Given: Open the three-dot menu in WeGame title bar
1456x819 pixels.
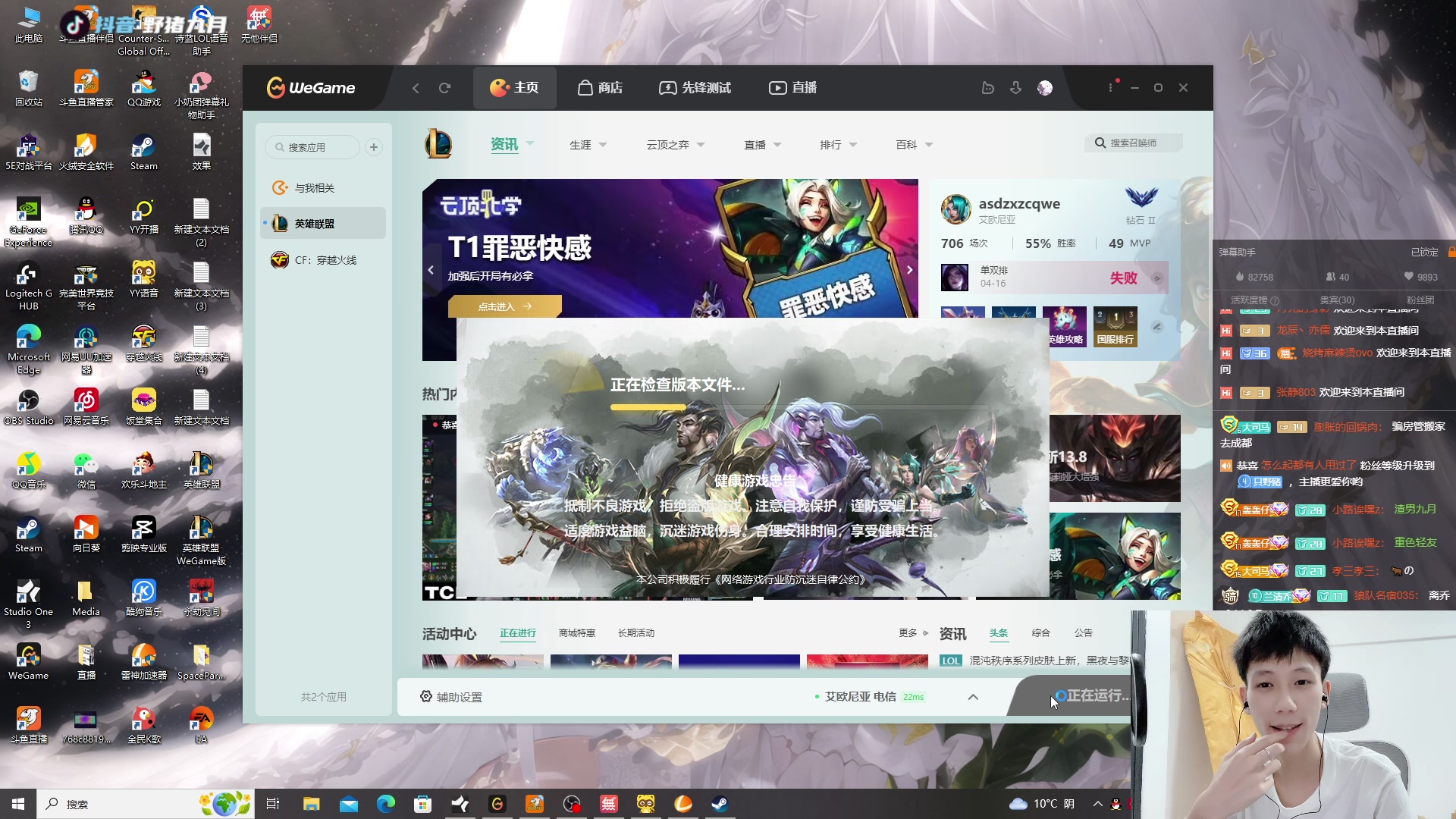Looking at the screenshot, I should pyautogui.click(x=1111, y=88).
